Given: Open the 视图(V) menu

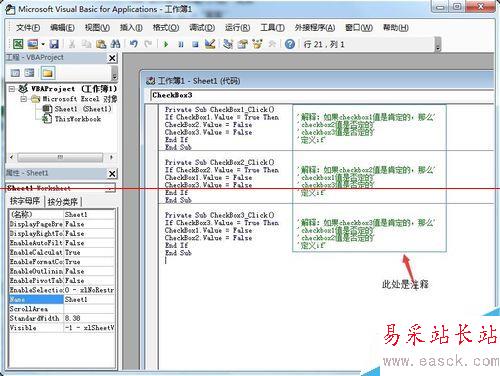Looking at the screenshot, I should pos(97,27).
